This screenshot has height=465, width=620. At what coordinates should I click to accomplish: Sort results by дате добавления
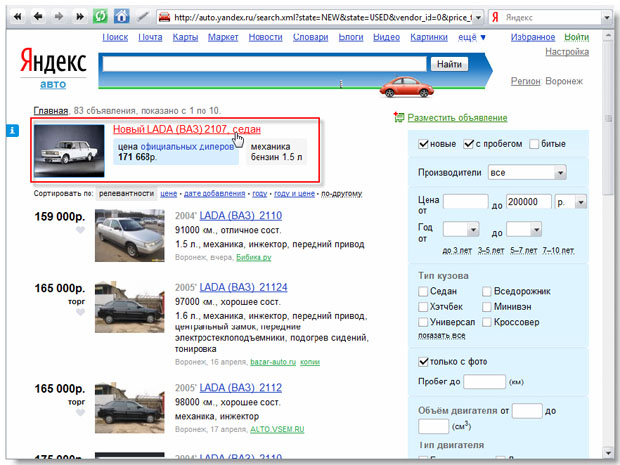pyautogui.click(x=214, y=193)
